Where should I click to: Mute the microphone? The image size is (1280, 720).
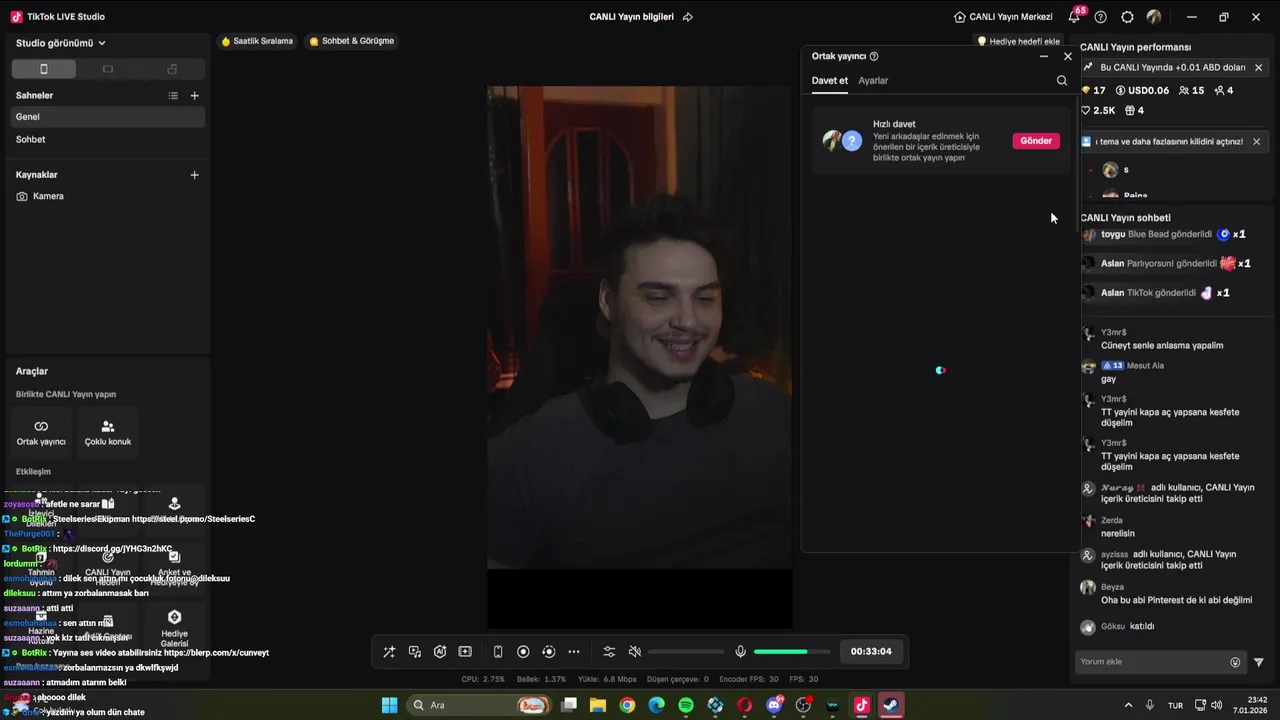(x=740, y=652)
